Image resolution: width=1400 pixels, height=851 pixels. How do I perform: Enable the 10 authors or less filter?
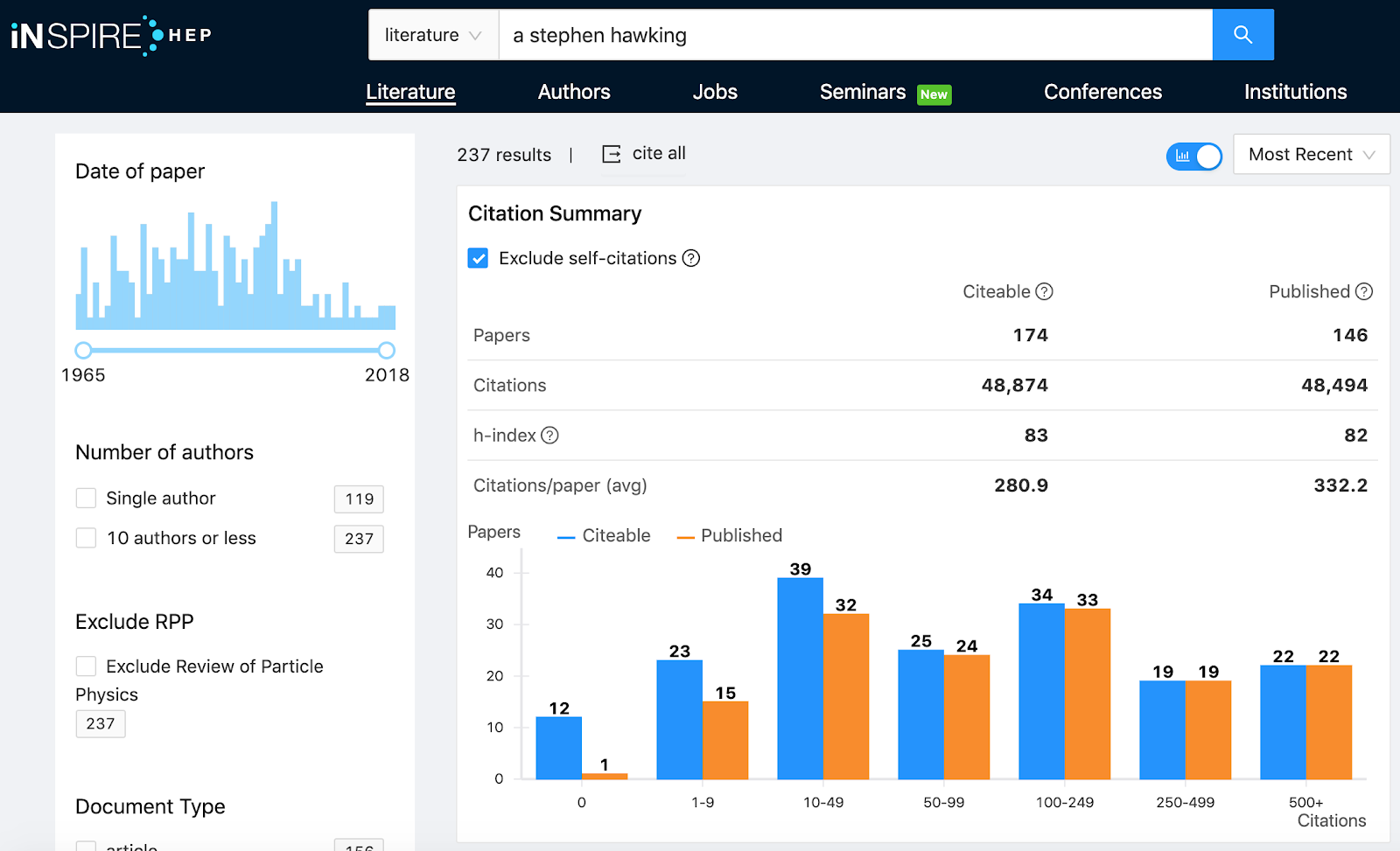[x=86, y=538]
